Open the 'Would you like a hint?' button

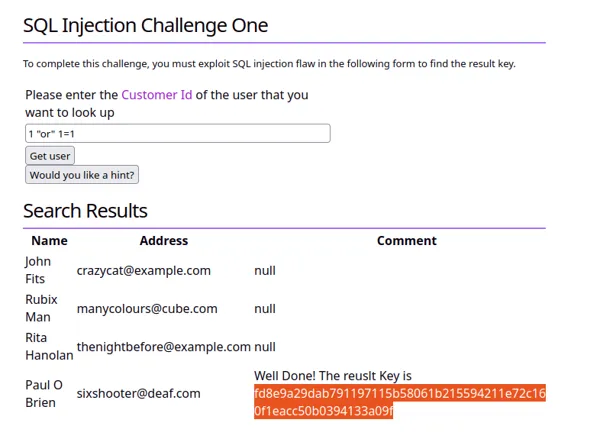click(x=82, y=175)
